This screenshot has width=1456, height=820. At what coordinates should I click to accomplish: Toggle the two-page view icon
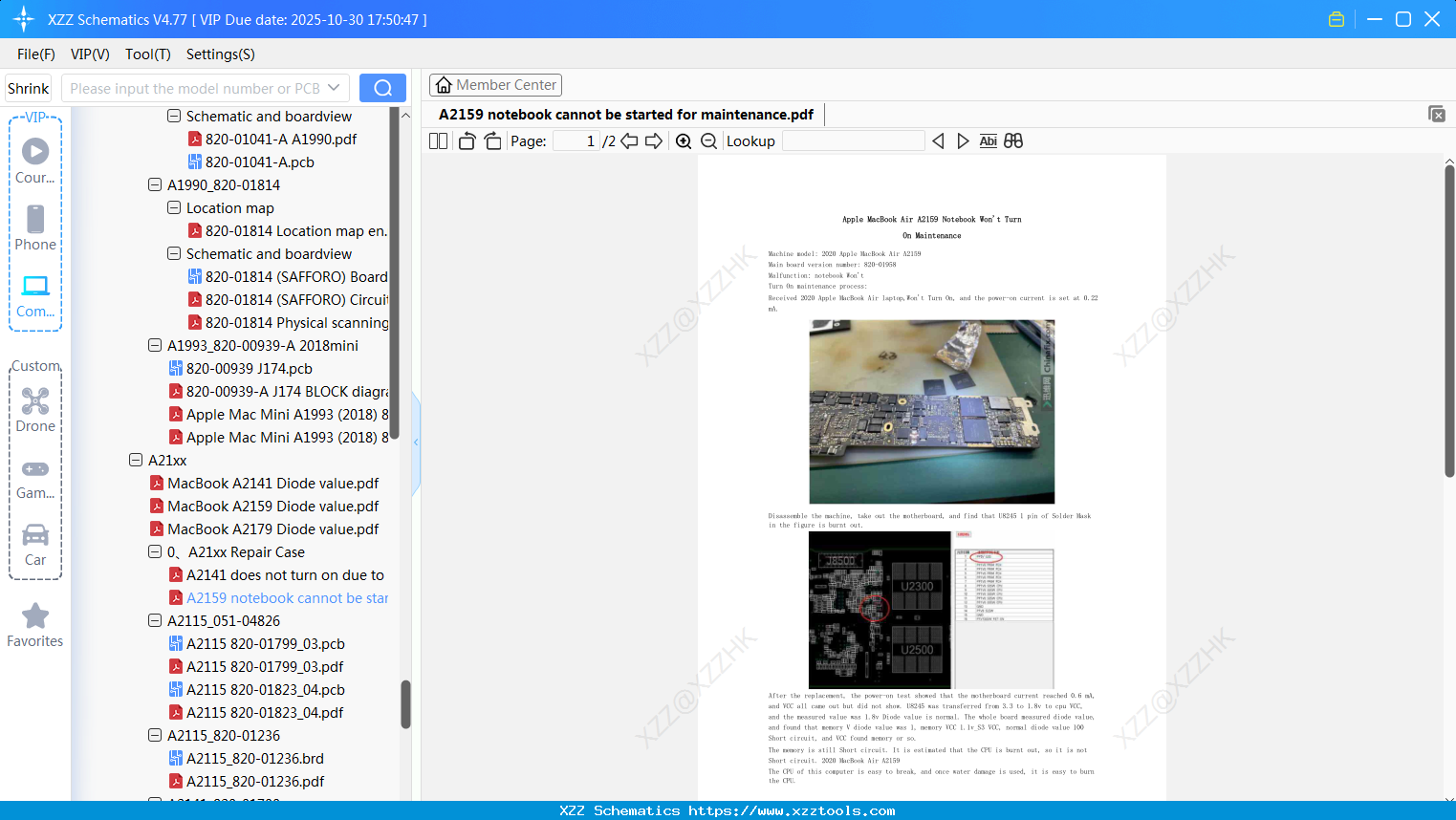(x=438, y=140)
